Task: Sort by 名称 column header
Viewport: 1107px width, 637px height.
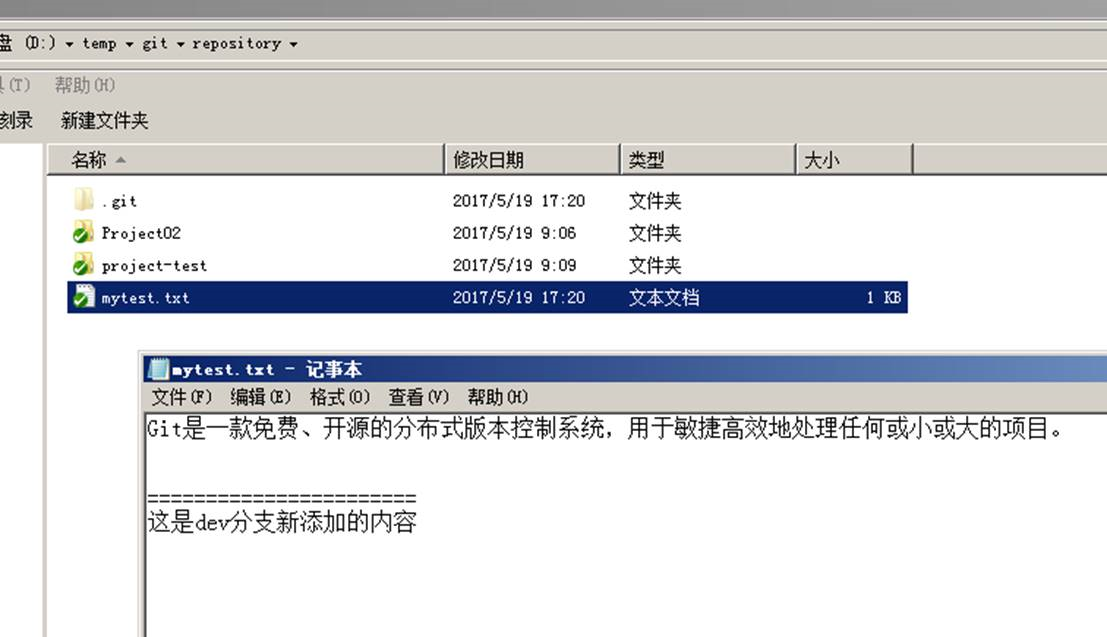Action: [246, 160]
